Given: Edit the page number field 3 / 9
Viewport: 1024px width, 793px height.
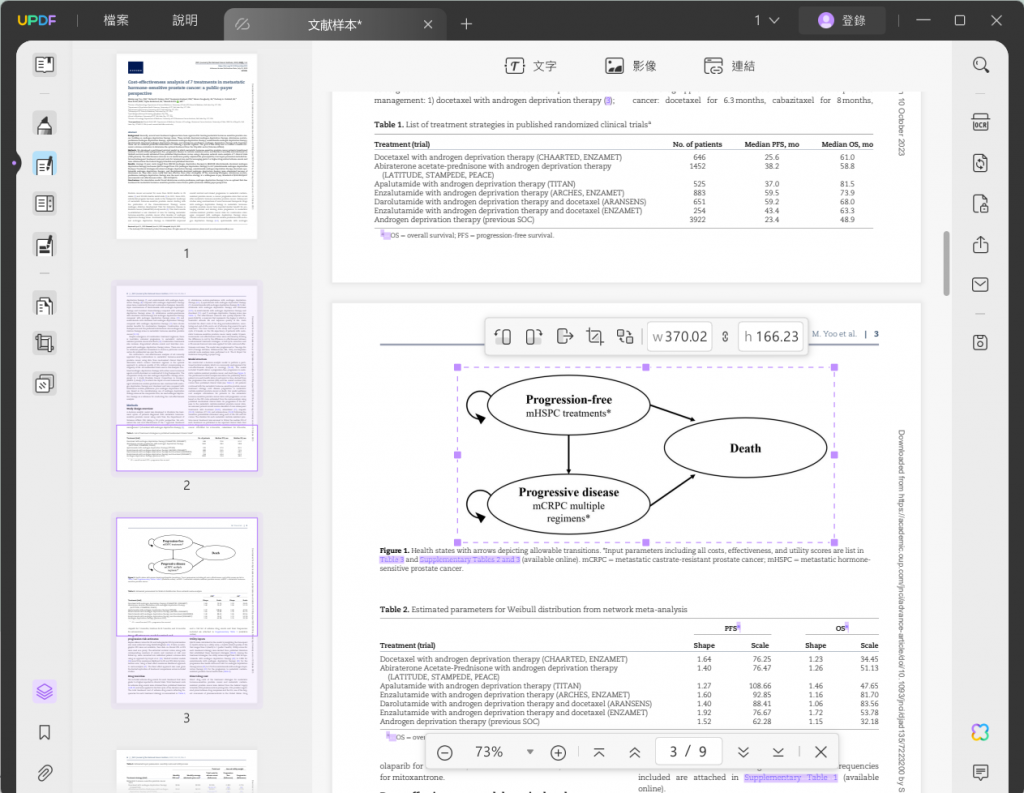Looking at the screenshot, I should pyautogui.click(x=688, y=752).
